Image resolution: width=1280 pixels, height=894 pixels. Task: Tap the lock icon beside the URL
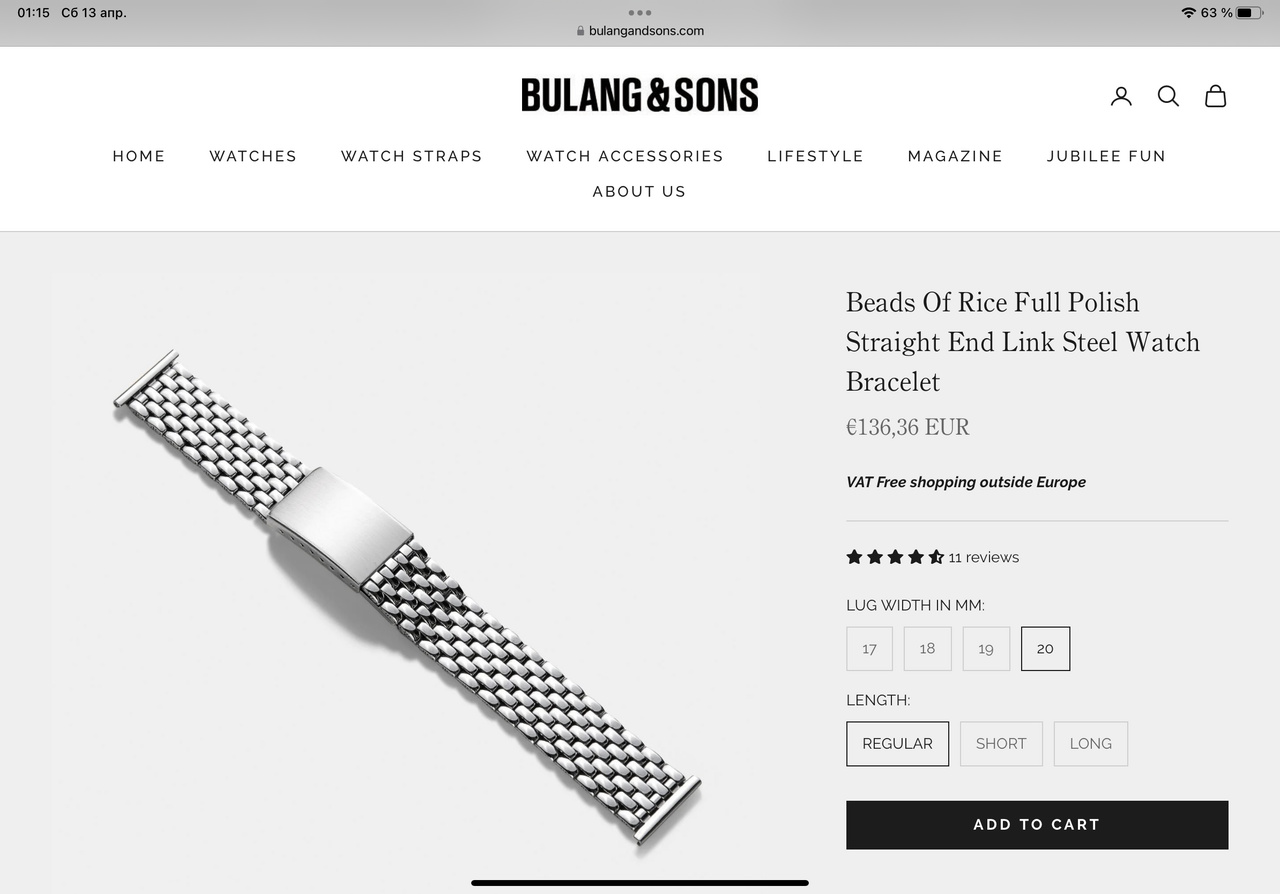tap(580, 31)
